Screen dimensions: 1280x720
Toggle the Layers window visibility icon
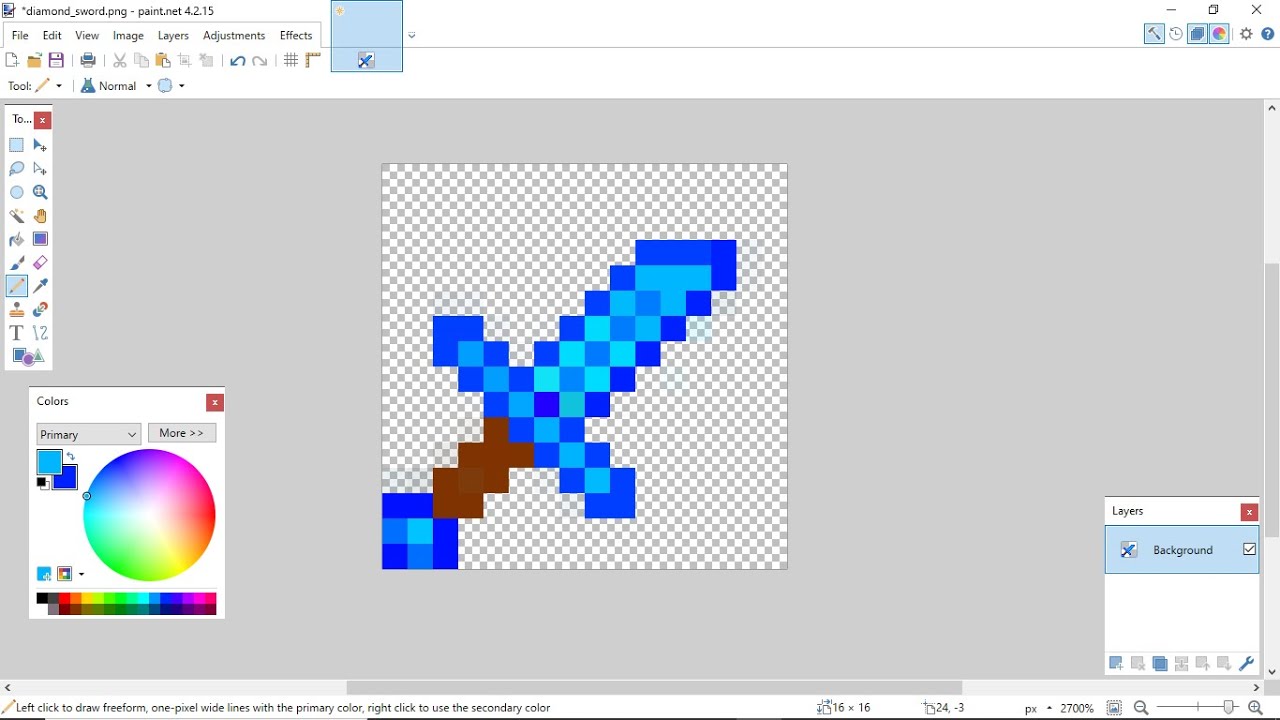click(x=1199, y=34)
